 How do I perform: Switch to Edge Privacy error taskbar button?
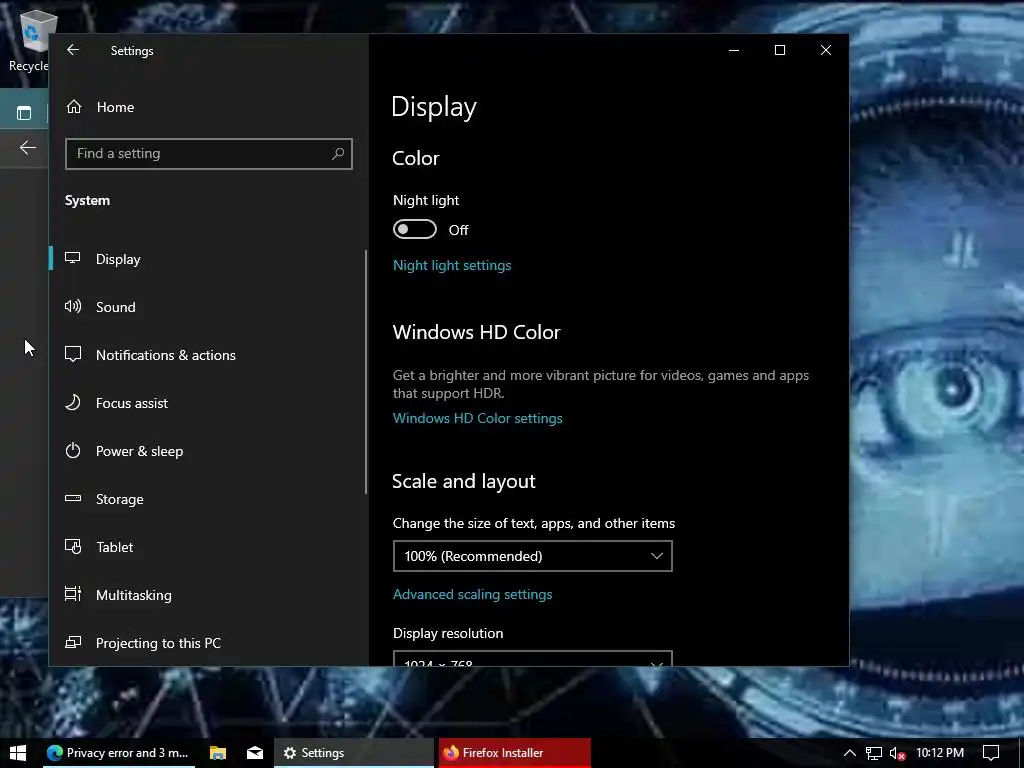pos(118,753)
